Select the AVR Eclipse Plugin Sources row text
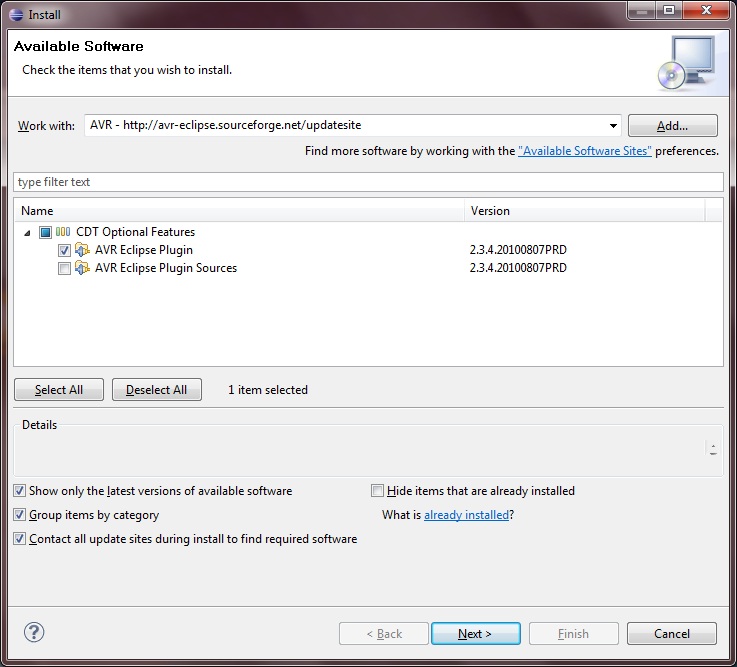This screenshot has height=667, width=737. 166,267
